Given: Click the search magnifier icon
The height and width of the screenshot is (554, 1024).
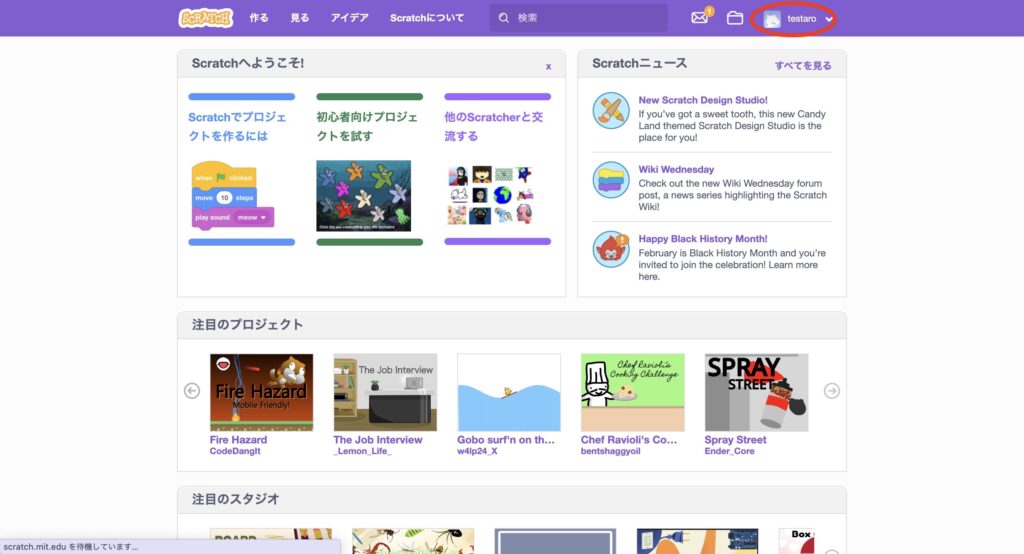Looking at the screenshot, I should 504,18.
